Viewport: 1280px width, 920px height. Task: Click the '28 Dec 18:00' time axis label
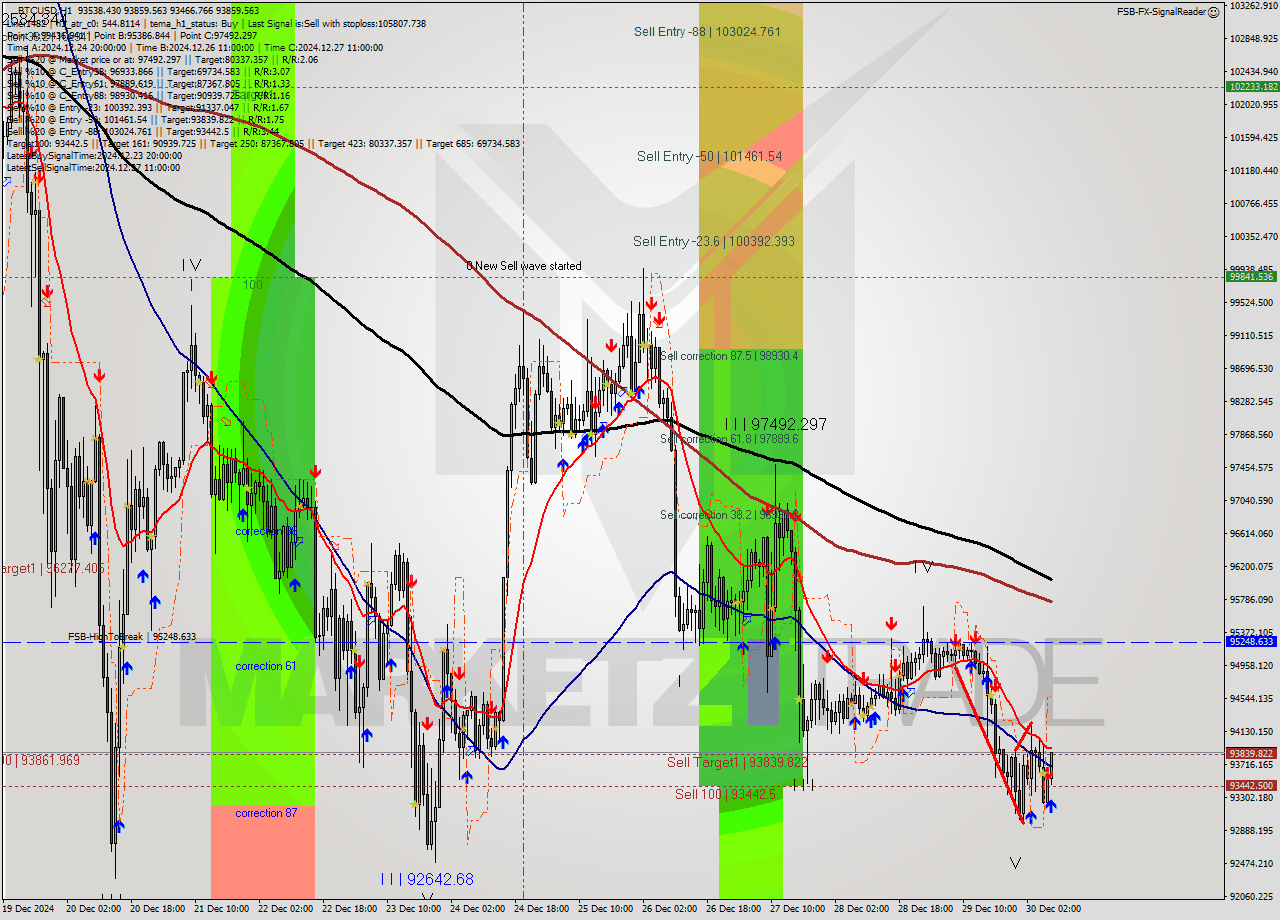925,909
